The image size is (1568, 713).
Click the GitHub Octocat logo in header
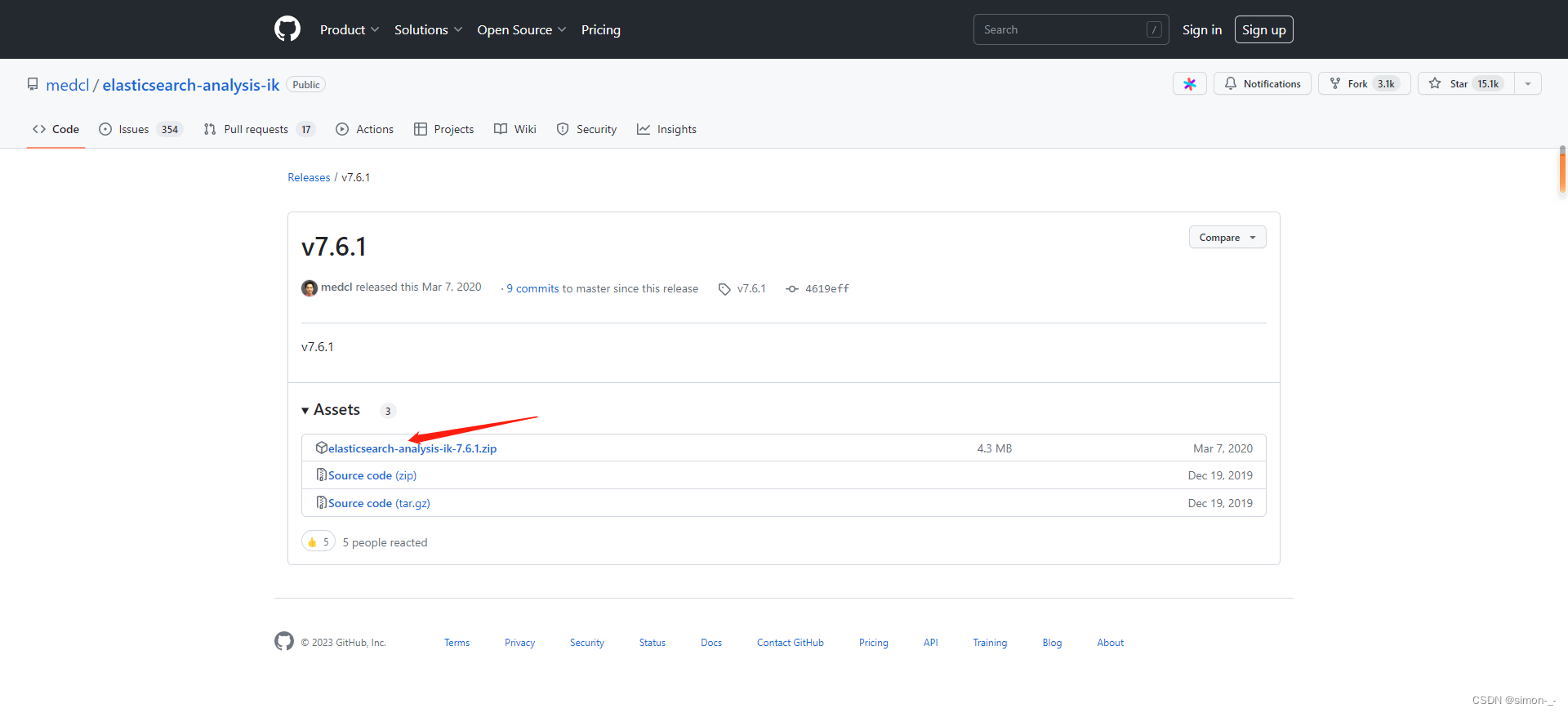(x=287, y=29)
